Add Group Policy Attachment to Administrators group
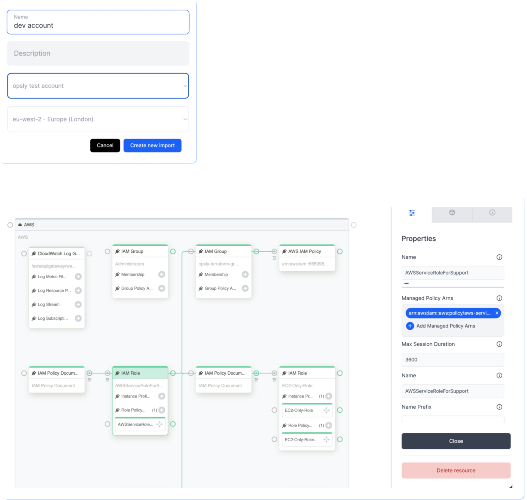Image resolution: width=527 pixels, height=500 pixels. [x=162, y=288]
